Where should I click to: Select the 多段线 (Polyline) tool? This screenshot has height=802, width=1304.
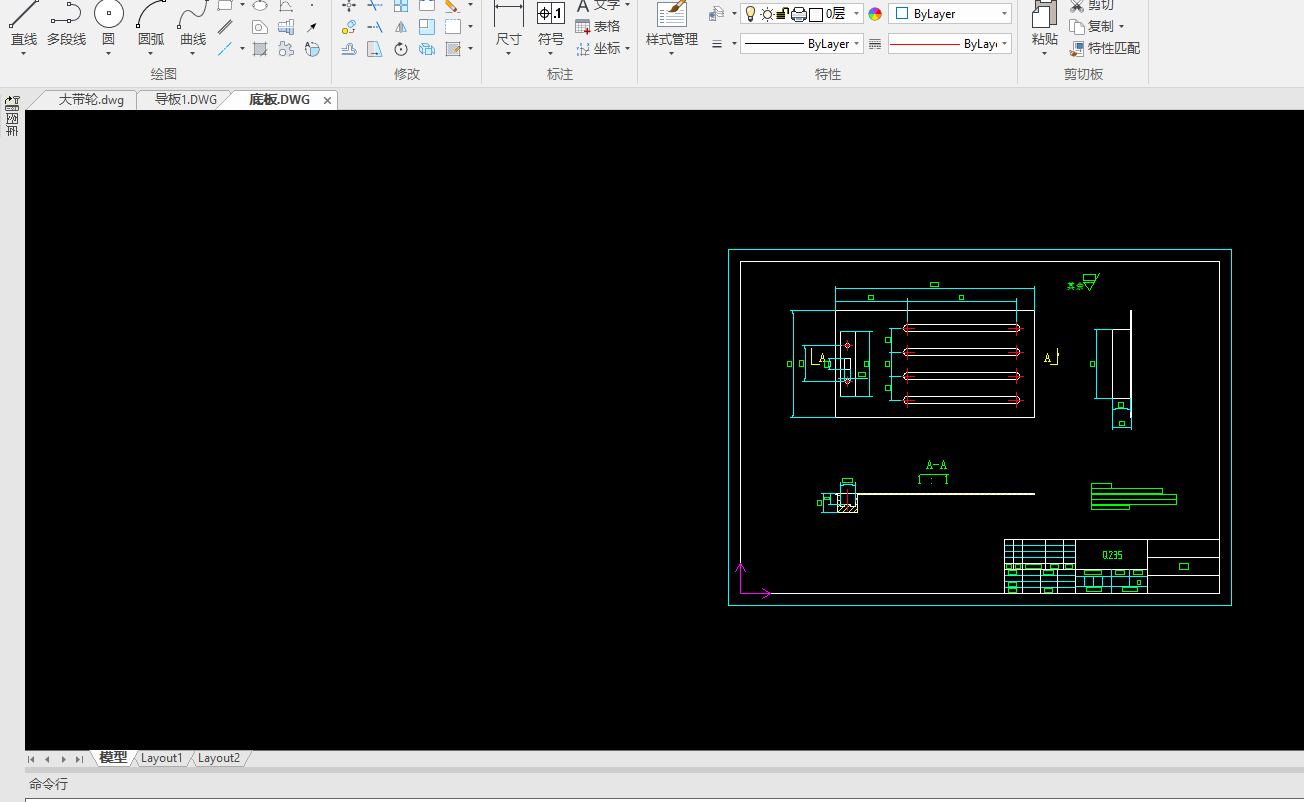(66, 22)
